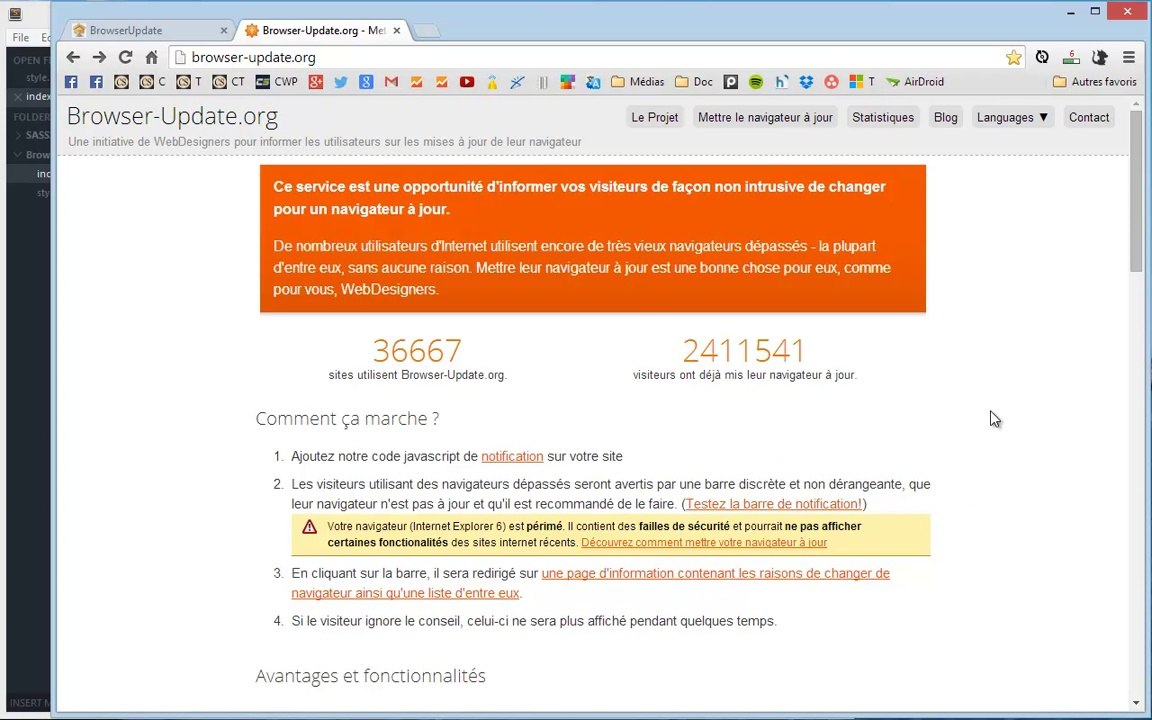The height and width of the screenshot is (720, 1152).
Task: Click the scrollbar up arrow
Action: (x=1136, y=104)
